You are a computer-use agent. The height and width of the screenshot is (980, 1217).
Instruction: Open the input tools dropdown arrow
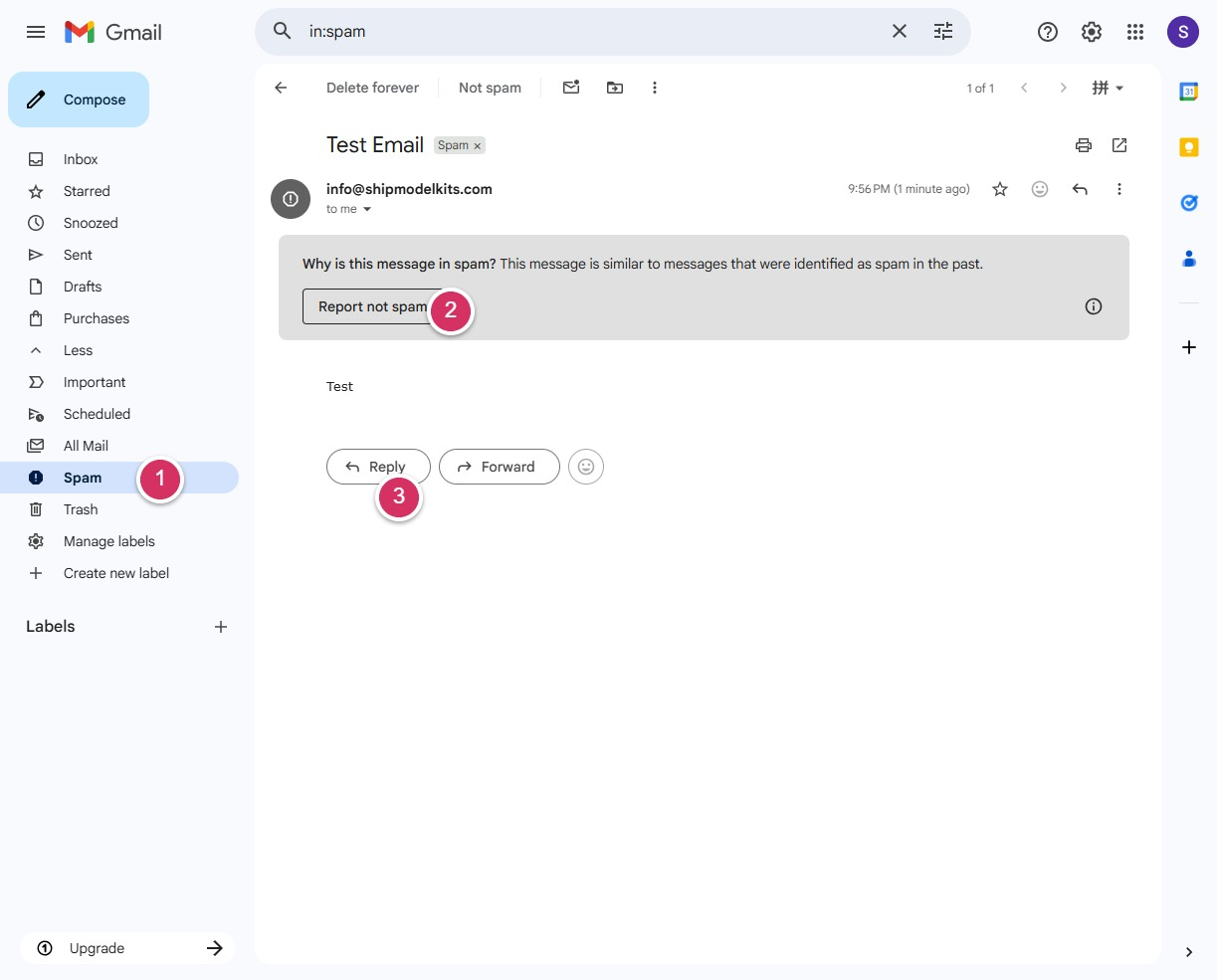tap(1119, 88)
